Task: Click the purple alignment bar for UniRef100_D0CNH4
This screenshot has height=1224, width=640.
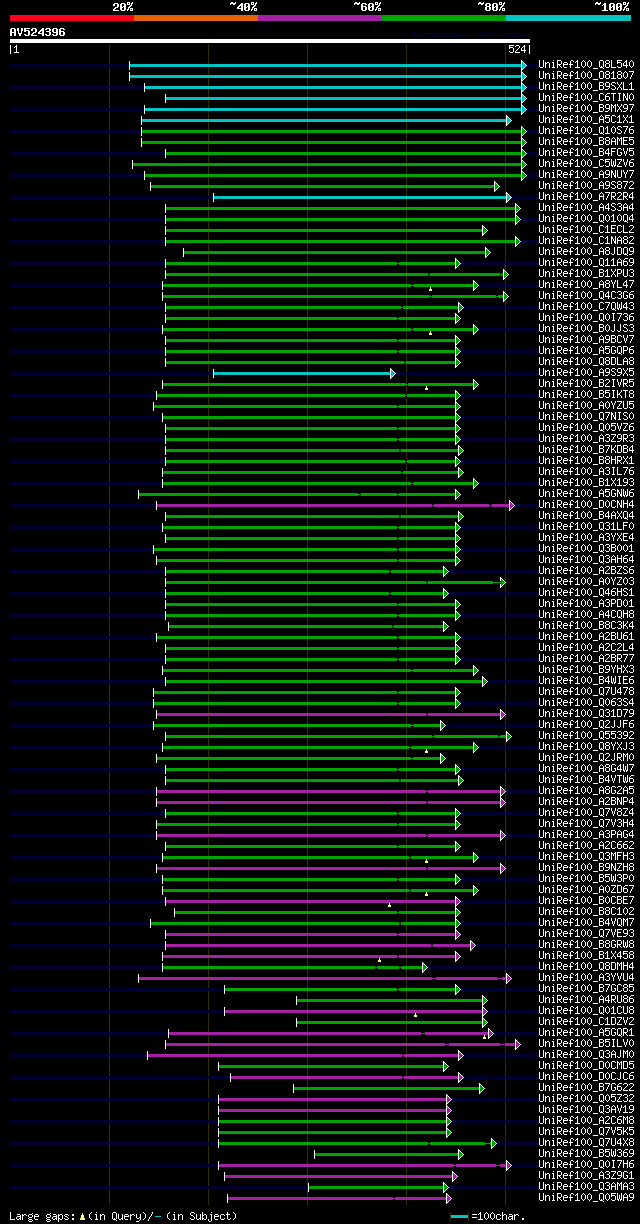Action: 335,505
